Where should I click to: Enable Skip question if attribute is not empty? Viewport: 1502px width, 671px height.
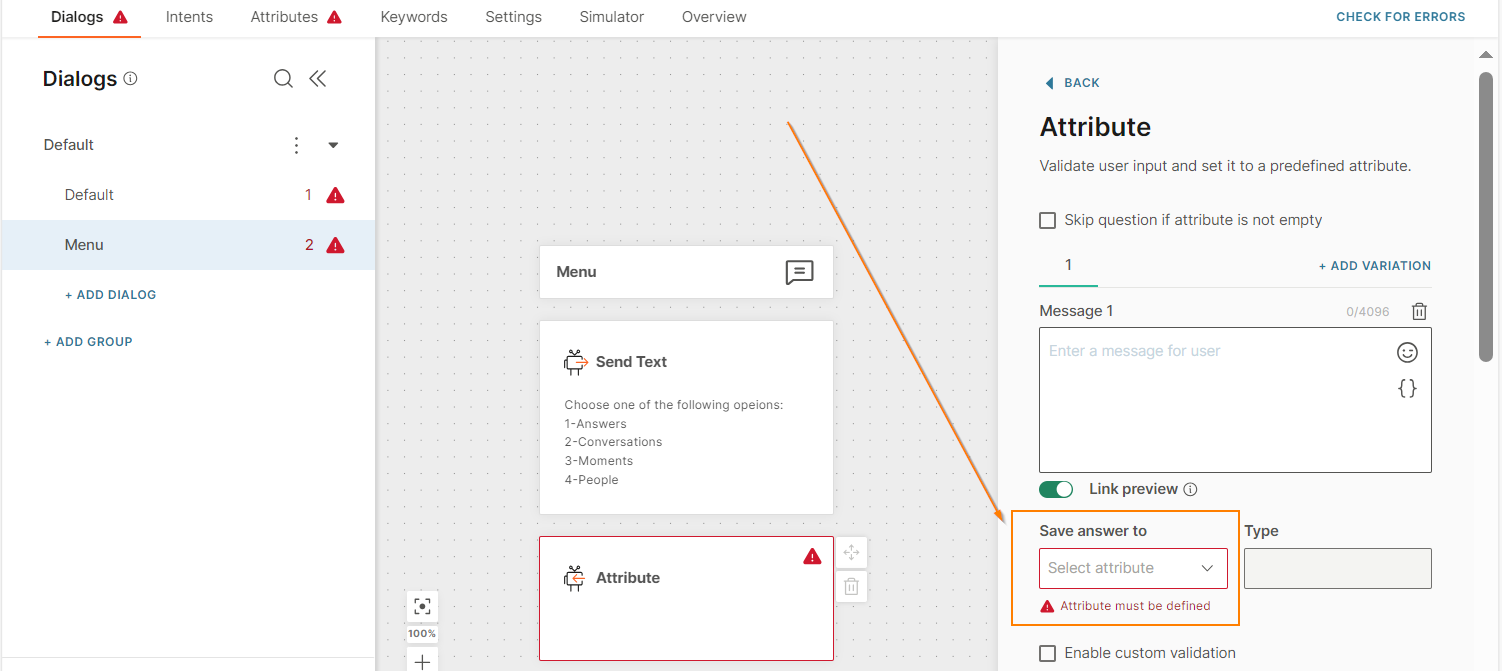(1048, 220)
